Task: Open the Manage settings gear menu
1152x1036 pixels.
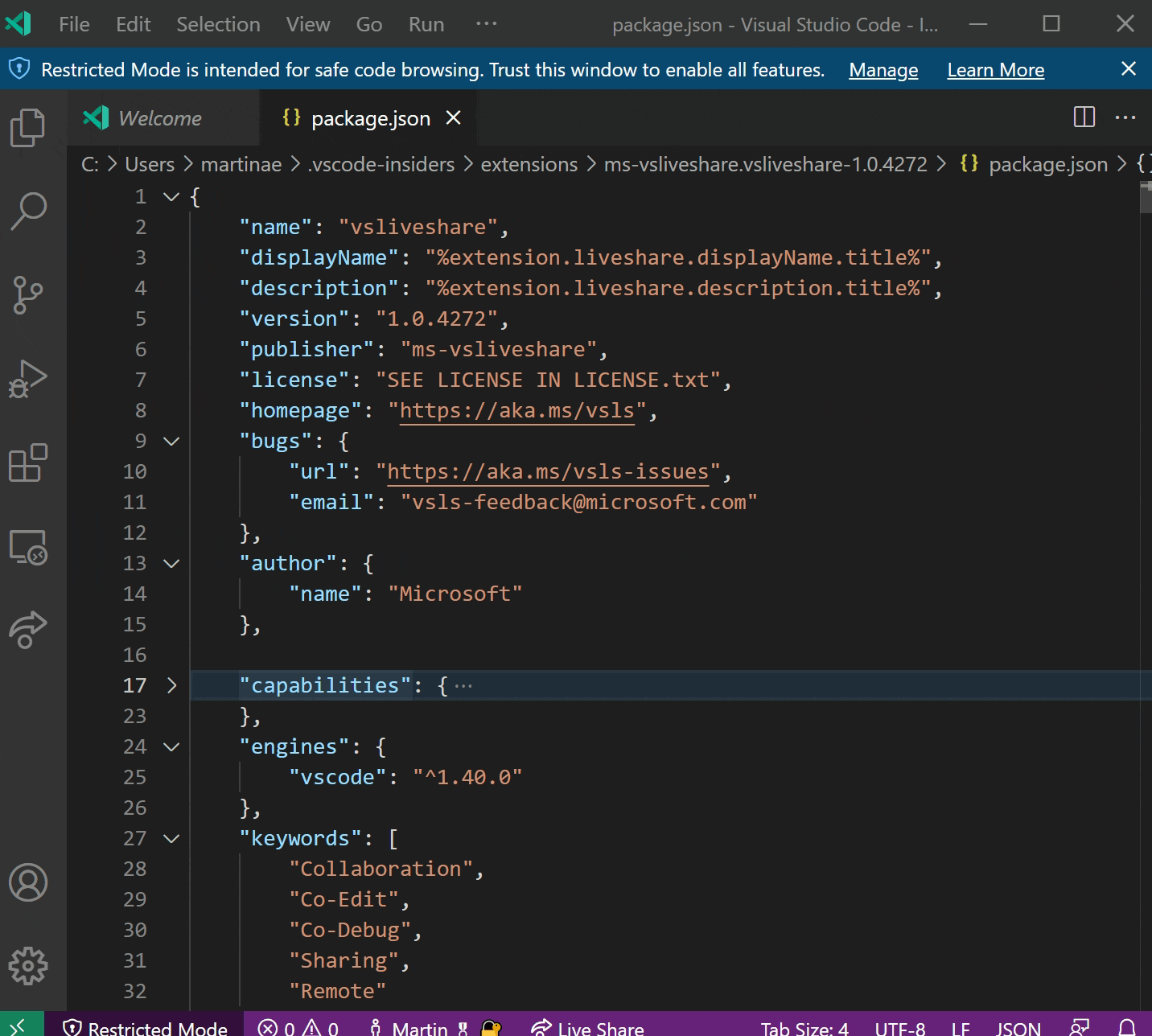Action: (29, 966)
